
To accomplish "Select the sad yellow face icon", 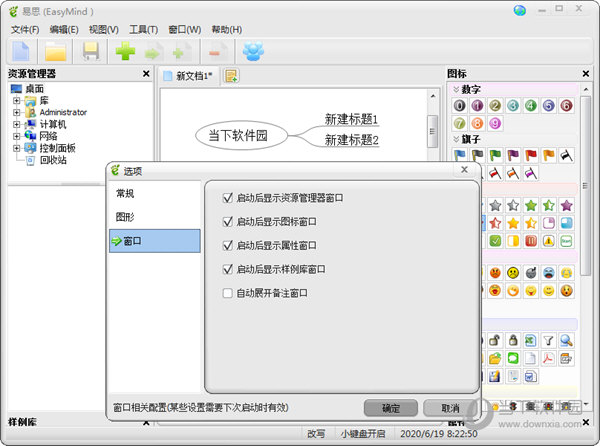I will pyautogui.click(x=513, y=273).
